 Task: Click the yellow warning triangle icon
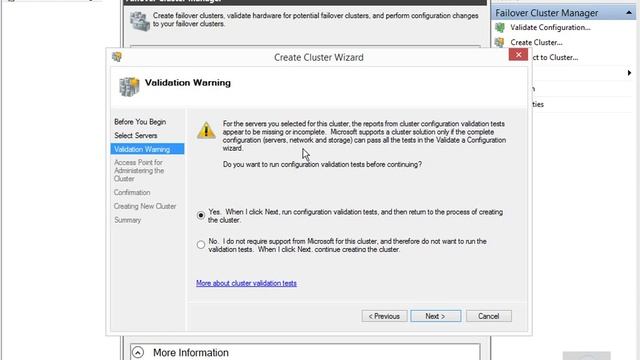(x=206, y=131)
